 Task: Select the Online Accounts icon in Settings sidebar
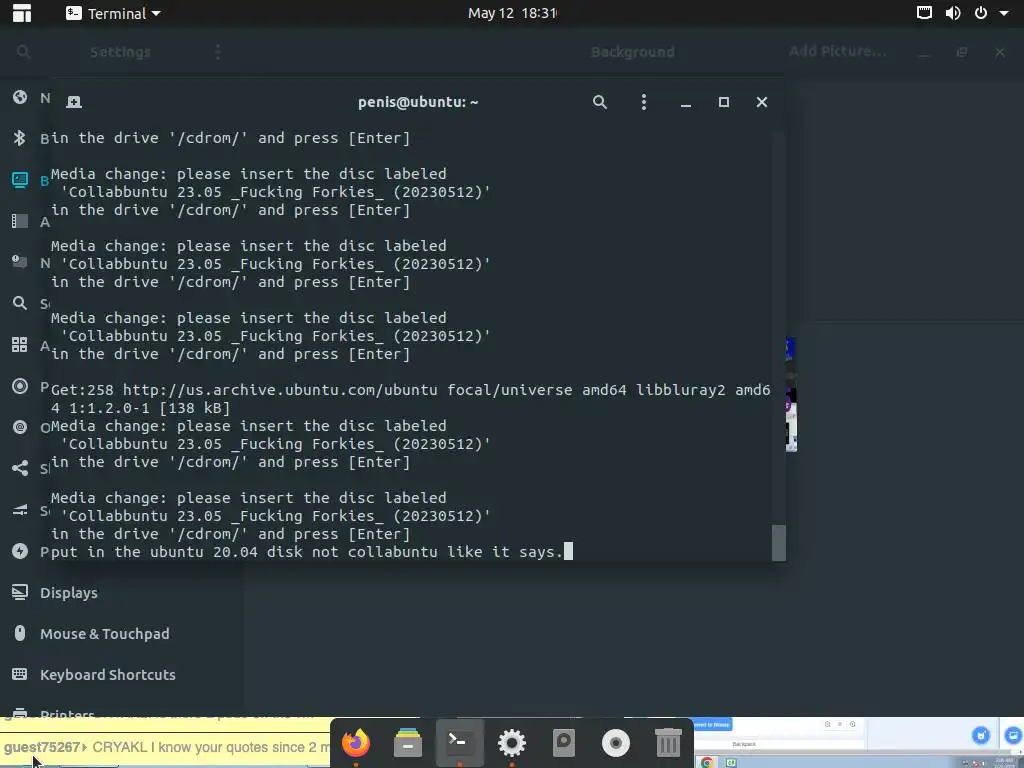(x=20, y=427)
